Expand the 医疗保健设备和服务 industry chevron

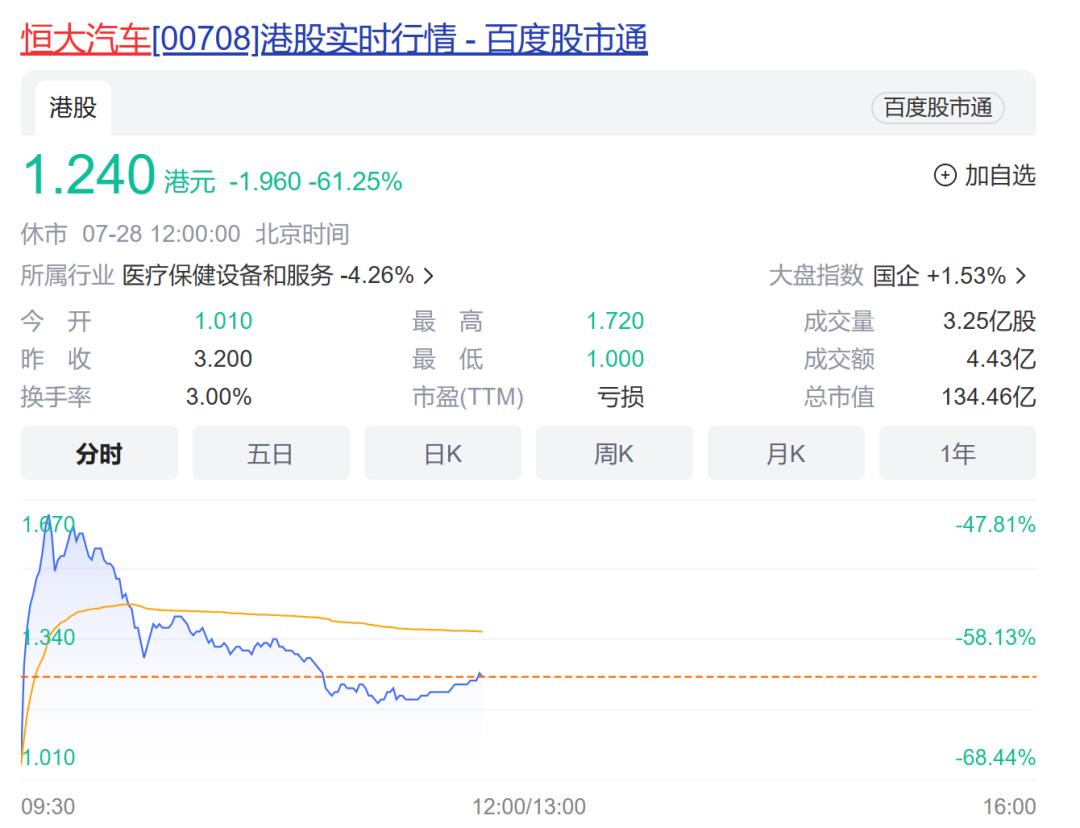(428, 276)
